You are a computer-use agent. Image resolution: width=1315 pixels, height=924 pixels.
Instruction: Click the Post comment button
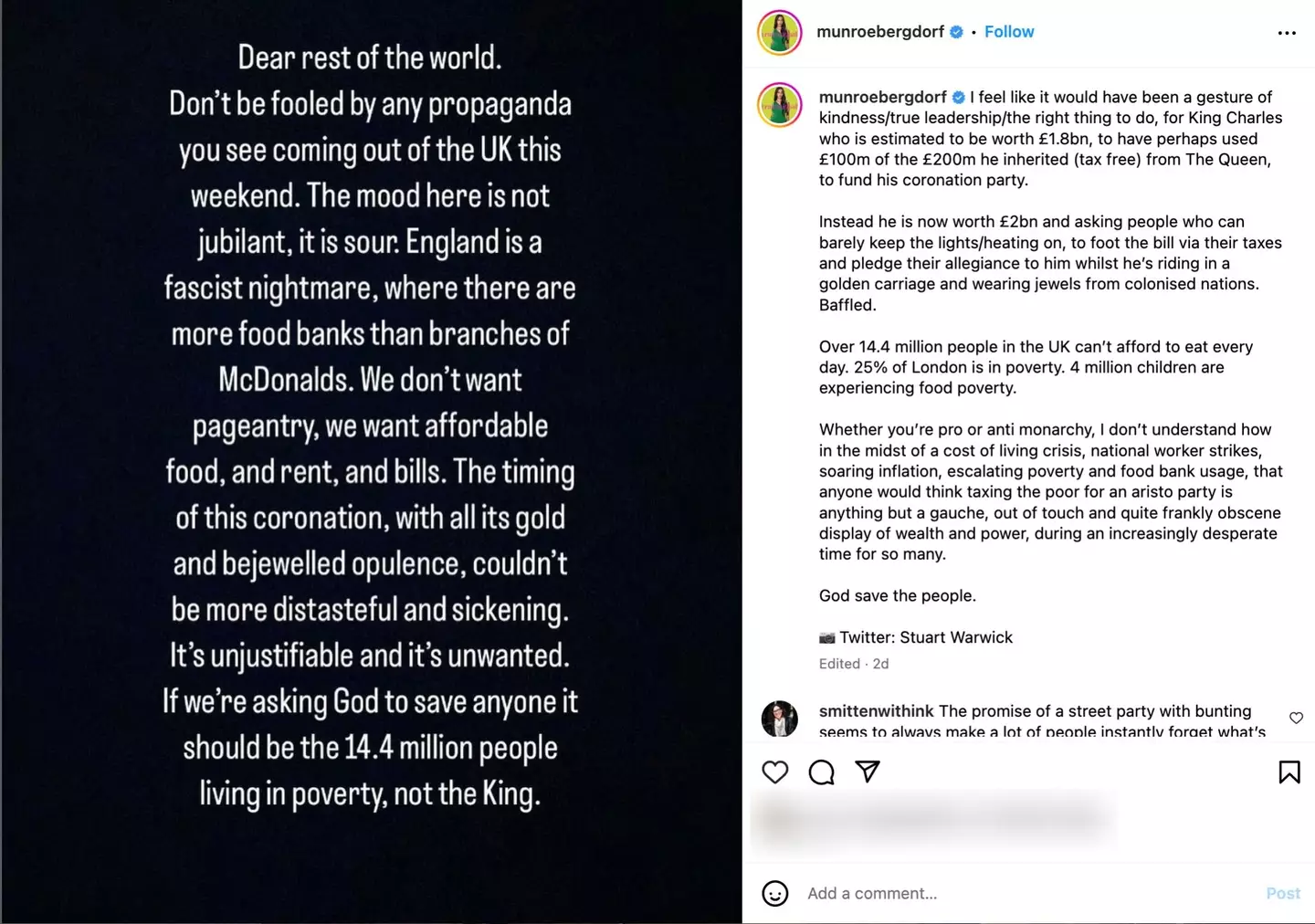point(1282,893)
